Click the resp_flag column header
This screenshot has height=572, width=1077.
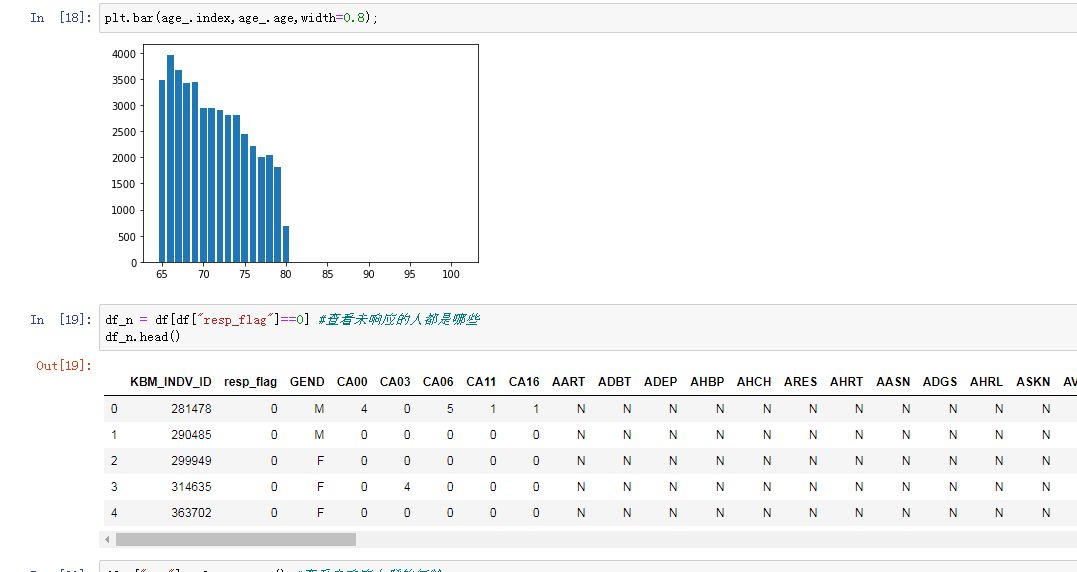click(x=250, y=382)
